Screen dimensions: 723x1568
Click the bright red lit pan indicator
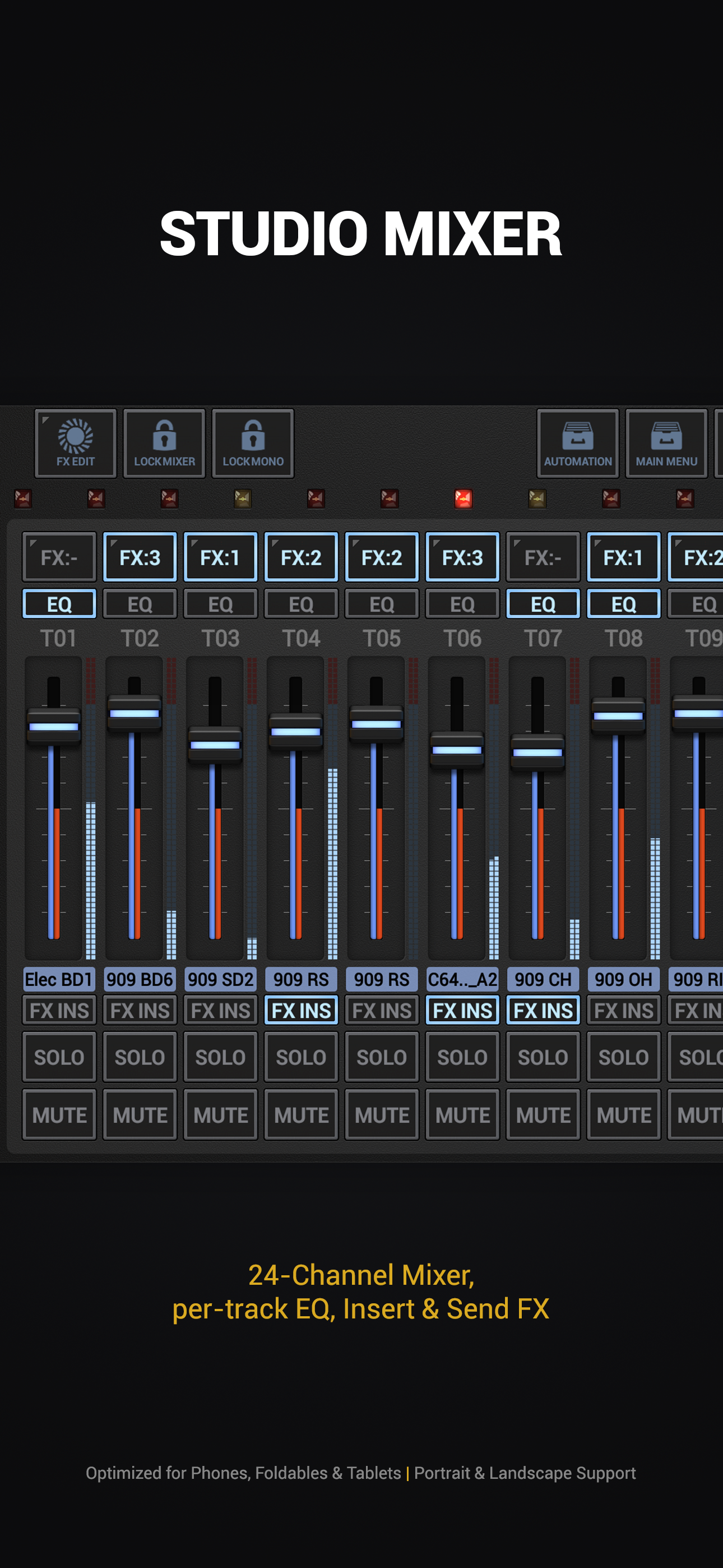point(463,499)
